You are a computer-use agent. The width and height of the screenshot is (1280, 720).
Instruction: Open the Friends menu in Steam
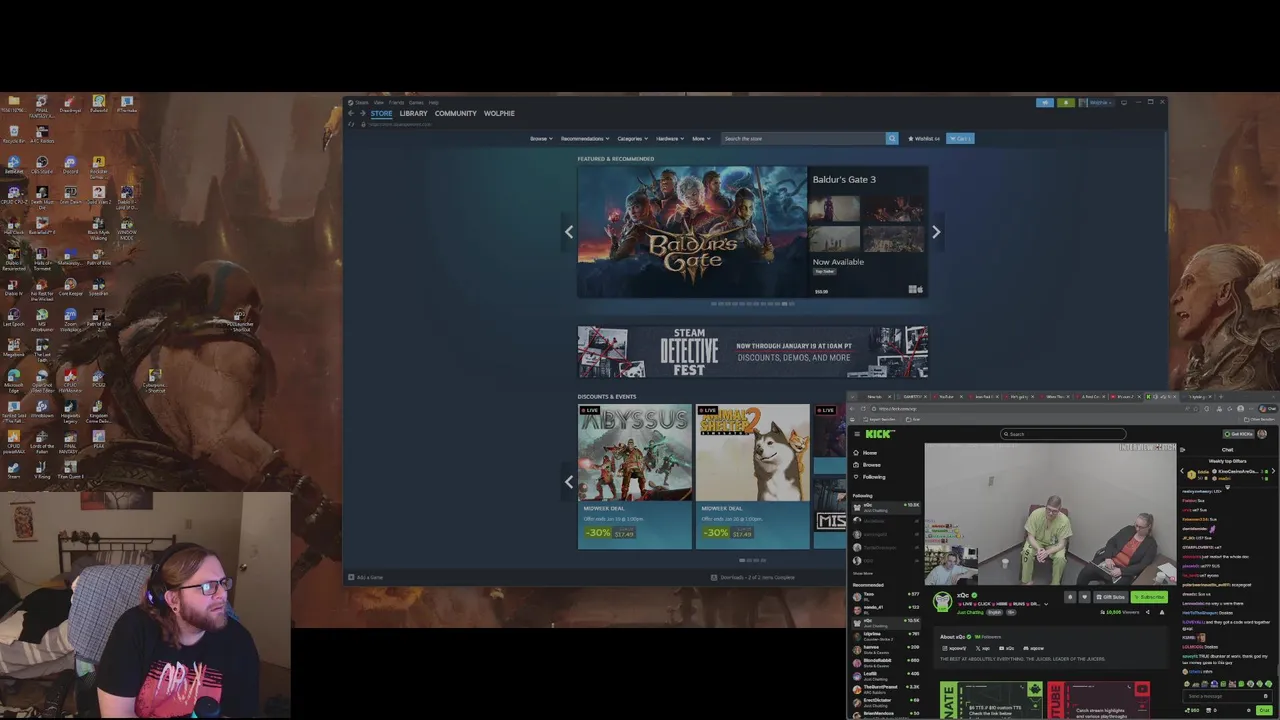pyautogui.click(x=396, y=102)
